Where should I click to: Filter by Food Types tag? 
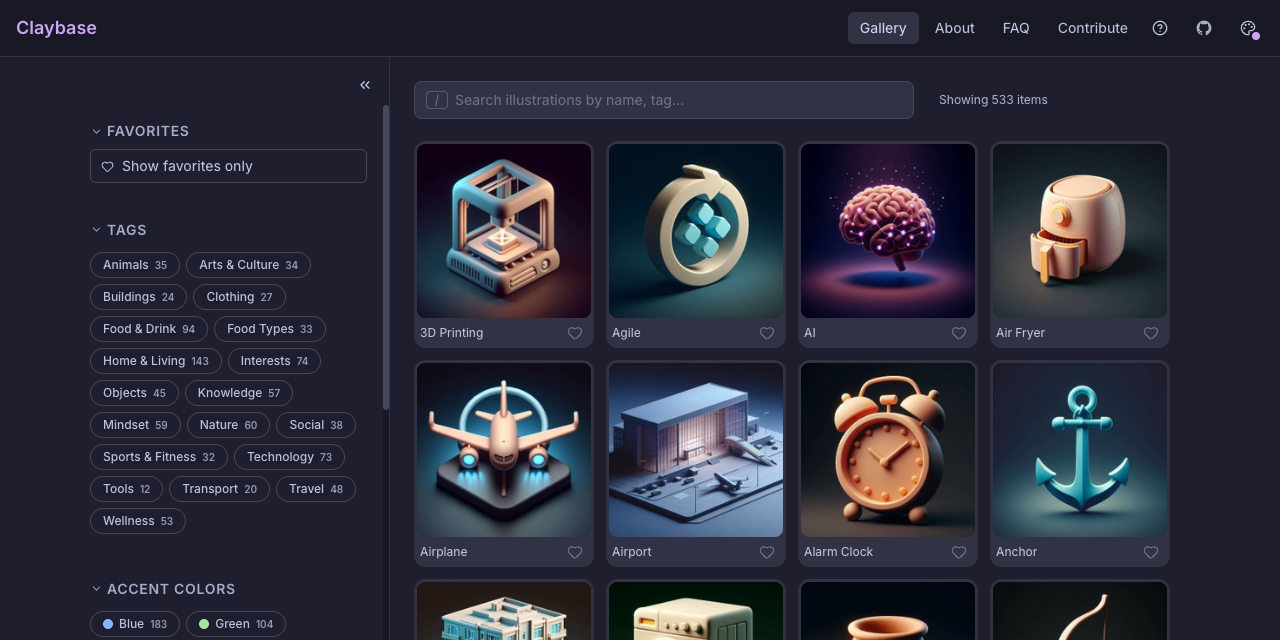tap(270, 329)
